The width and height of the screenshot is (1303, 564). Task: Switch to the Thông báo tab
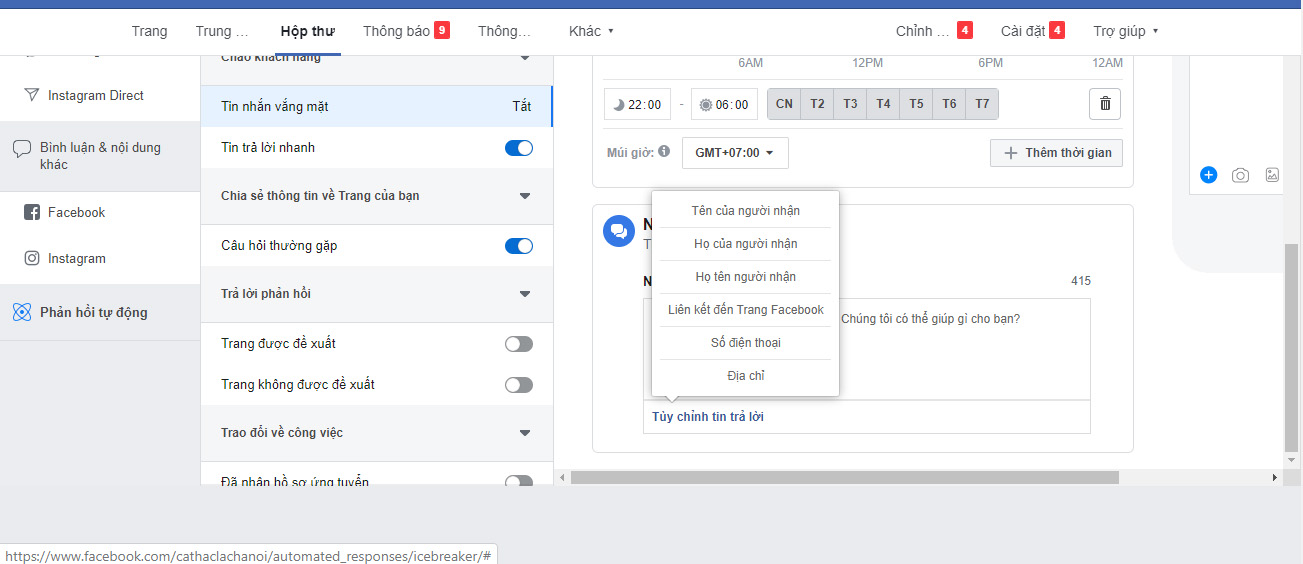tap(397, 31)
